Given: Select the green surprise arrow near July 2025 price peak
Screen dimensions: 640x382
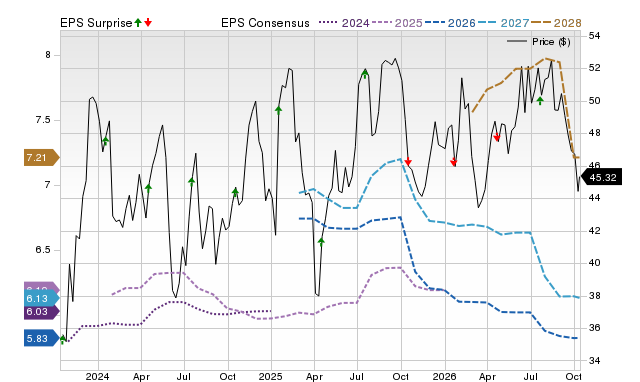Looking at the screenshot, I should 365,73.
